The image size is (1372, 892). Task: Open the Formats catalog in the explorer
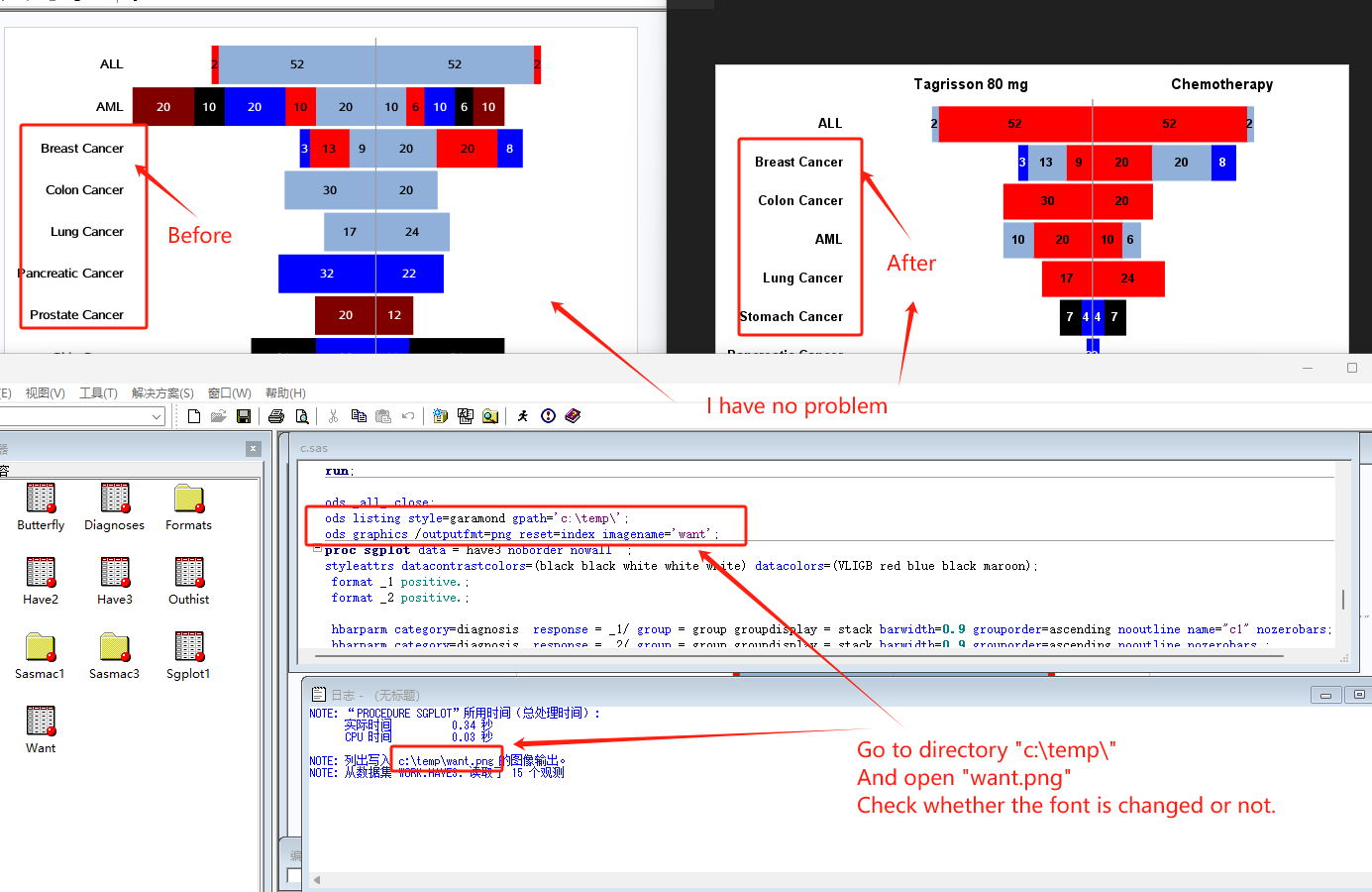(188, 508)
